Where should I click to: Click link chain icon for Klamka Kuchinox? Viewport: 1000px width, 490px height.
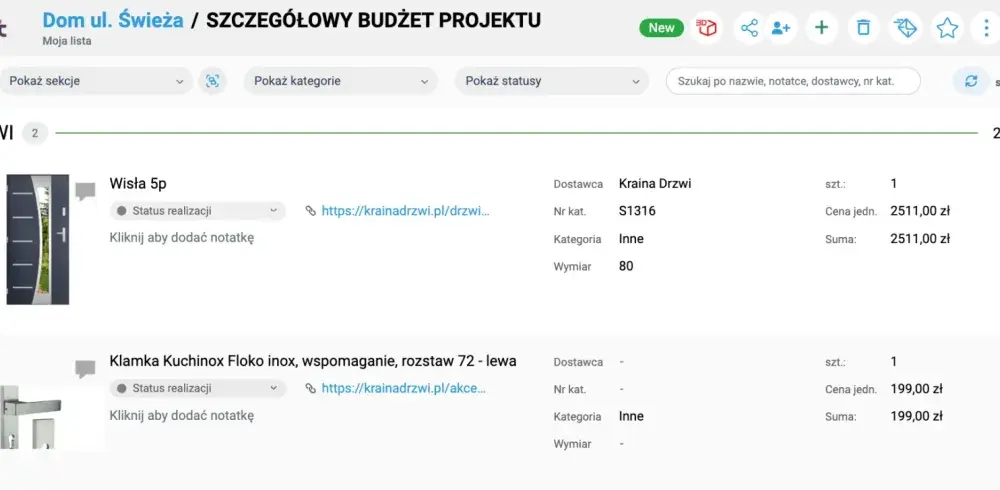point(311,388)
